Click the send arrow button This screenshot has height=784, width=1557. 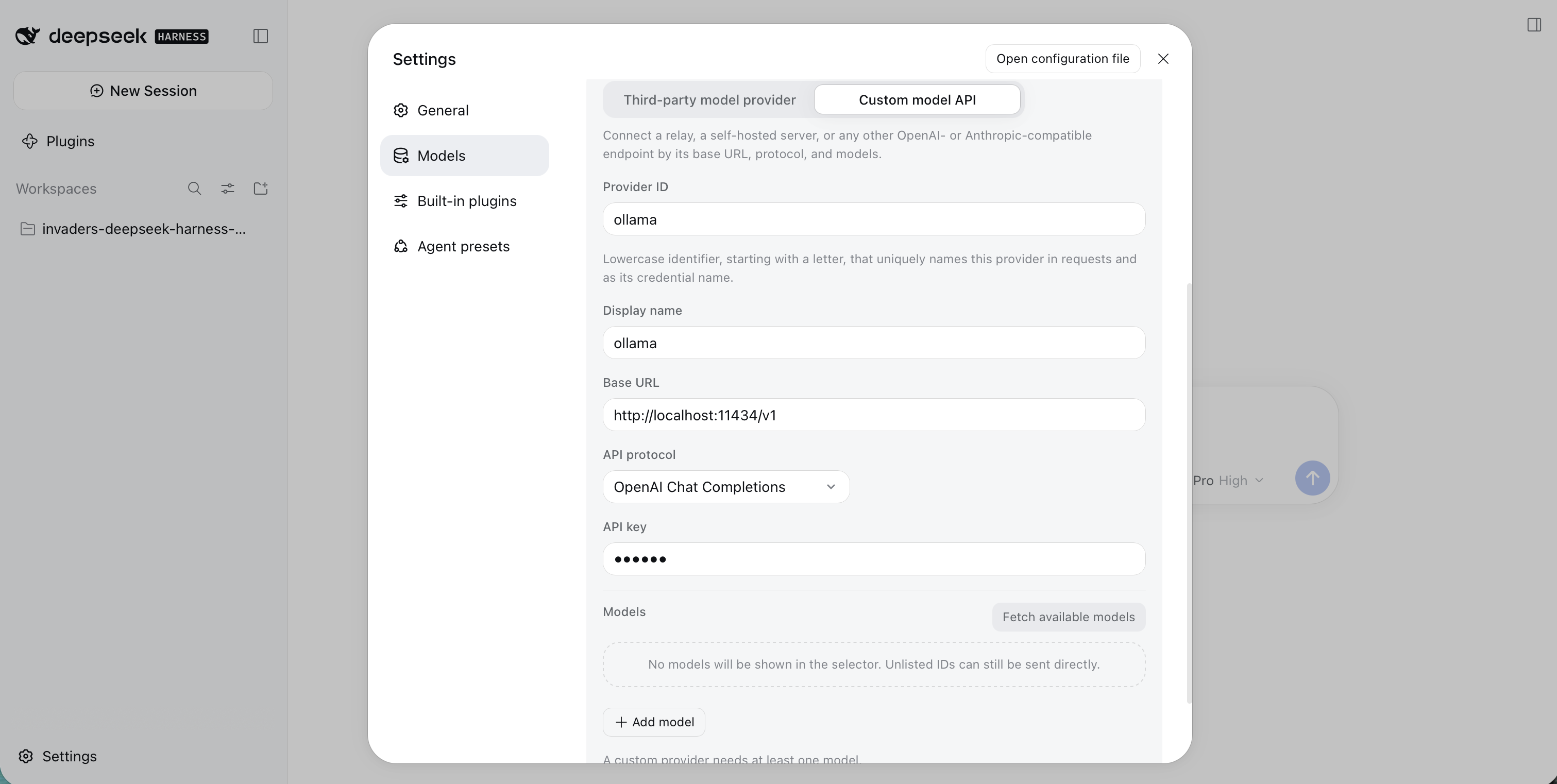pyautogui.click(x=1312, y=478)
